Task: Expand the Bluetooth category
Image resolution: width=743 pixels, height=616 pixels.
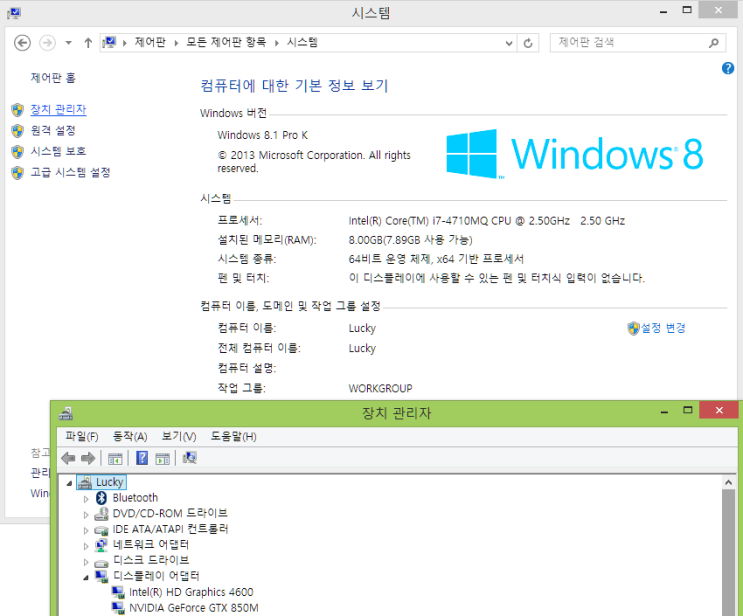Action: 86,499
